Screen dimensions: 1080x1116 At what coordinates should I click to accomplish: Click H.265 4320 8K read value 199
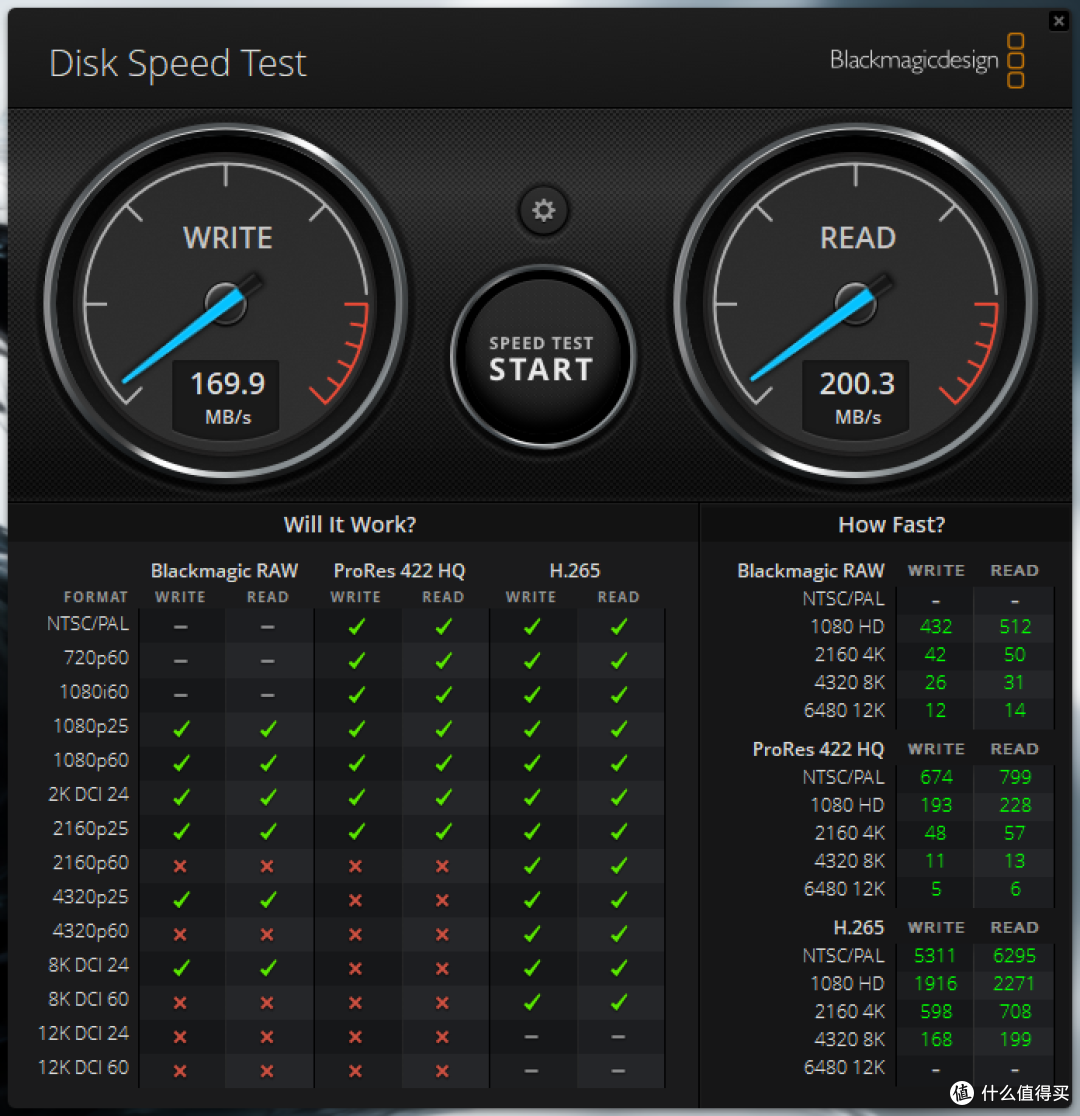click(1015, 1039)
